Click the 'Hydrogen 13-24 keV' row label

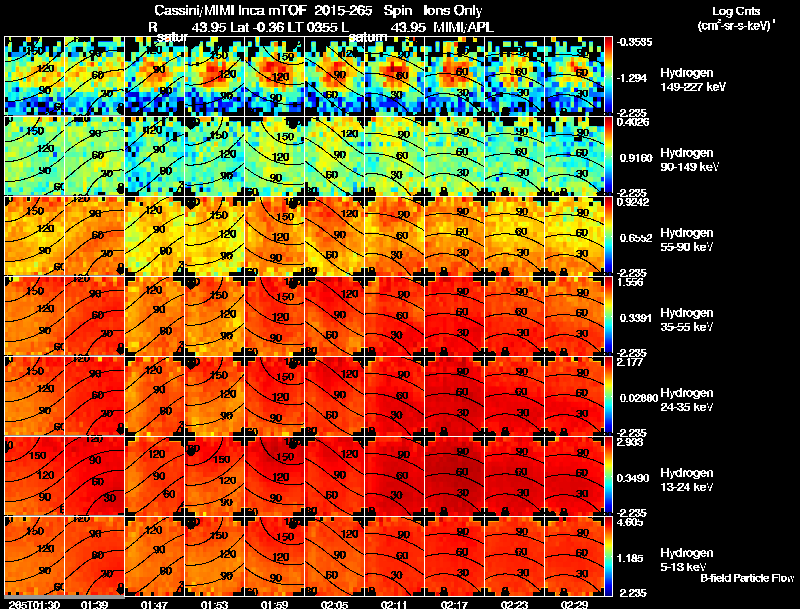(x=687, y=480)
